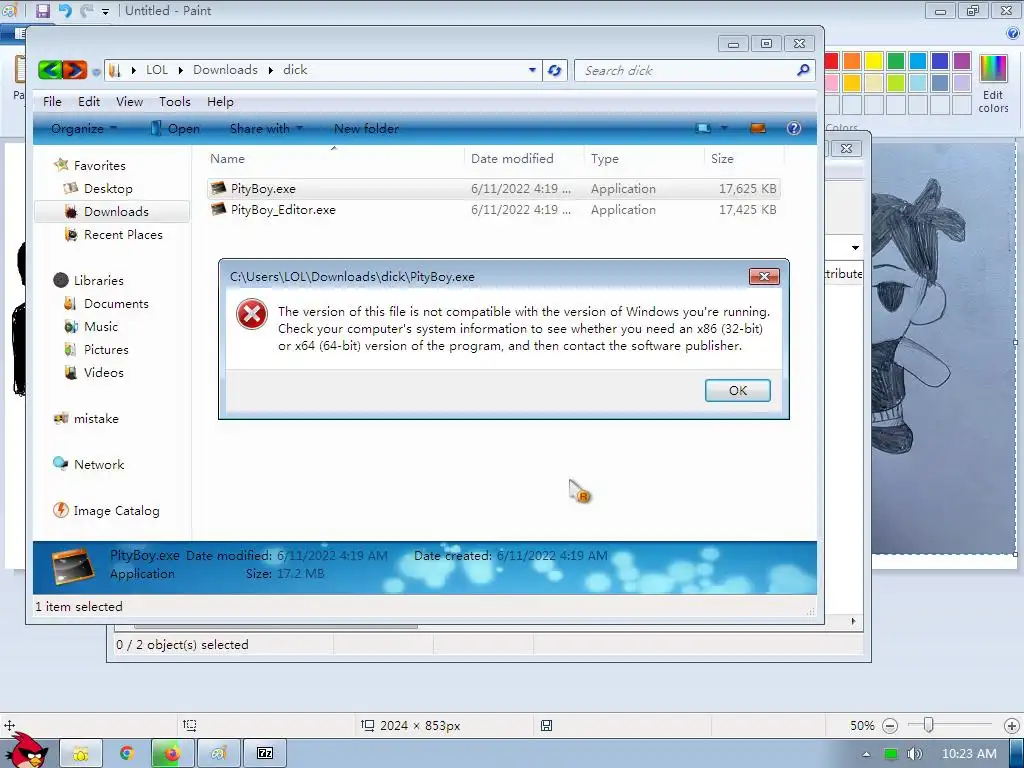Open Paint help icon
1024x768 pixels.
(1013, 34)
